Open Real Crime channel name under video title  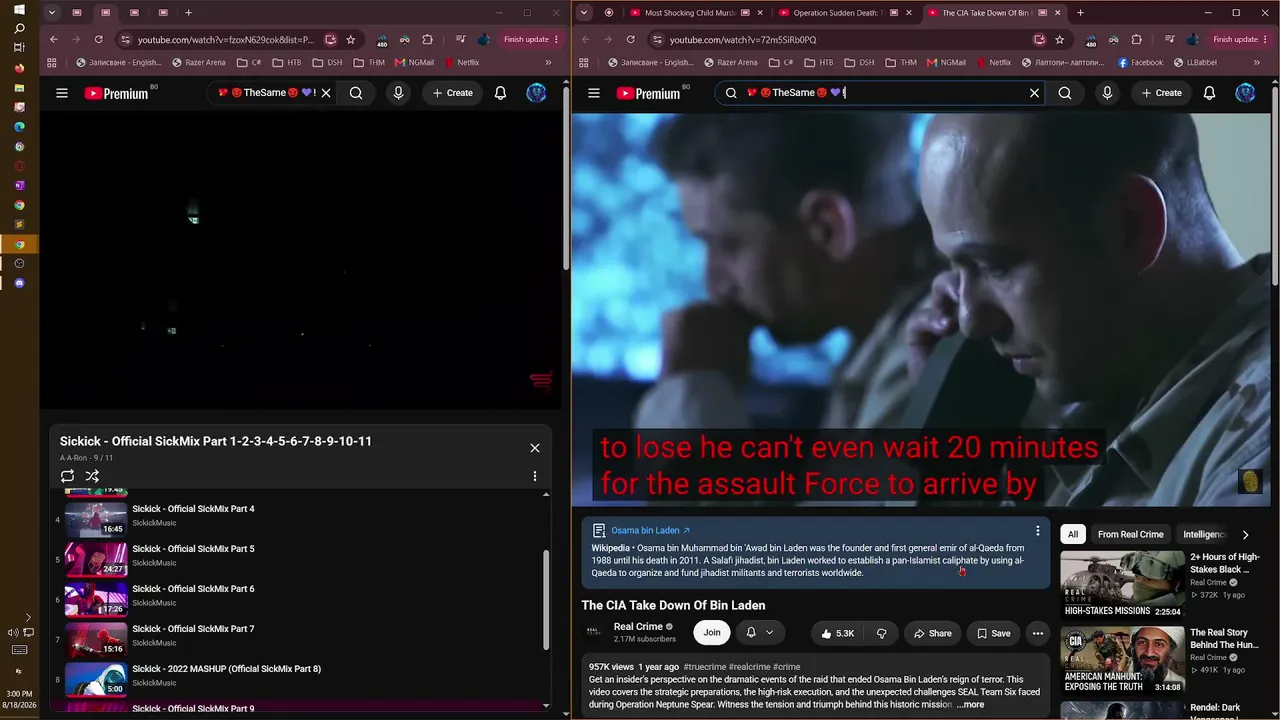pos(638,627)
